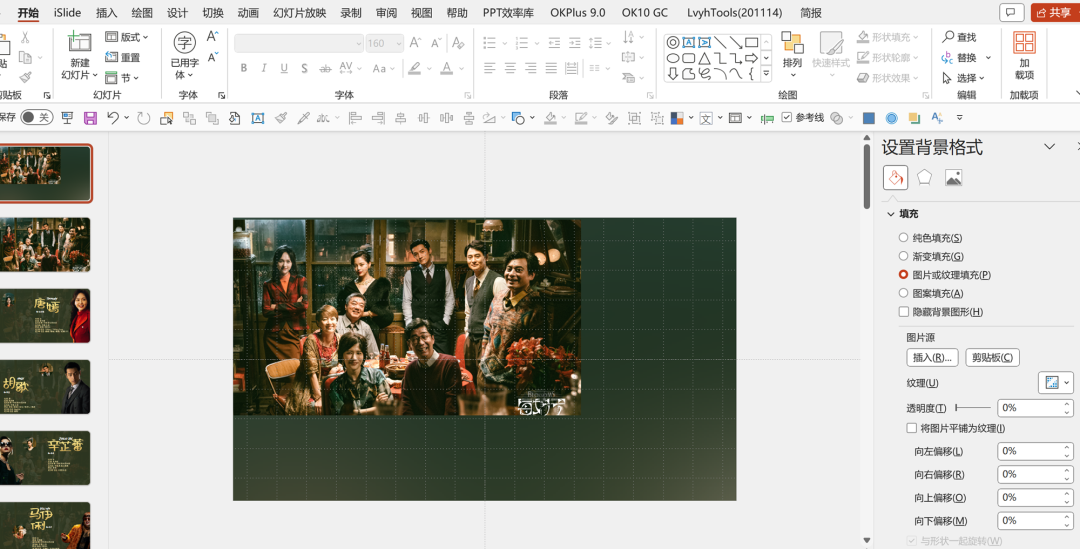Select the straight line shape in gallery

click(x=720, y=42)
